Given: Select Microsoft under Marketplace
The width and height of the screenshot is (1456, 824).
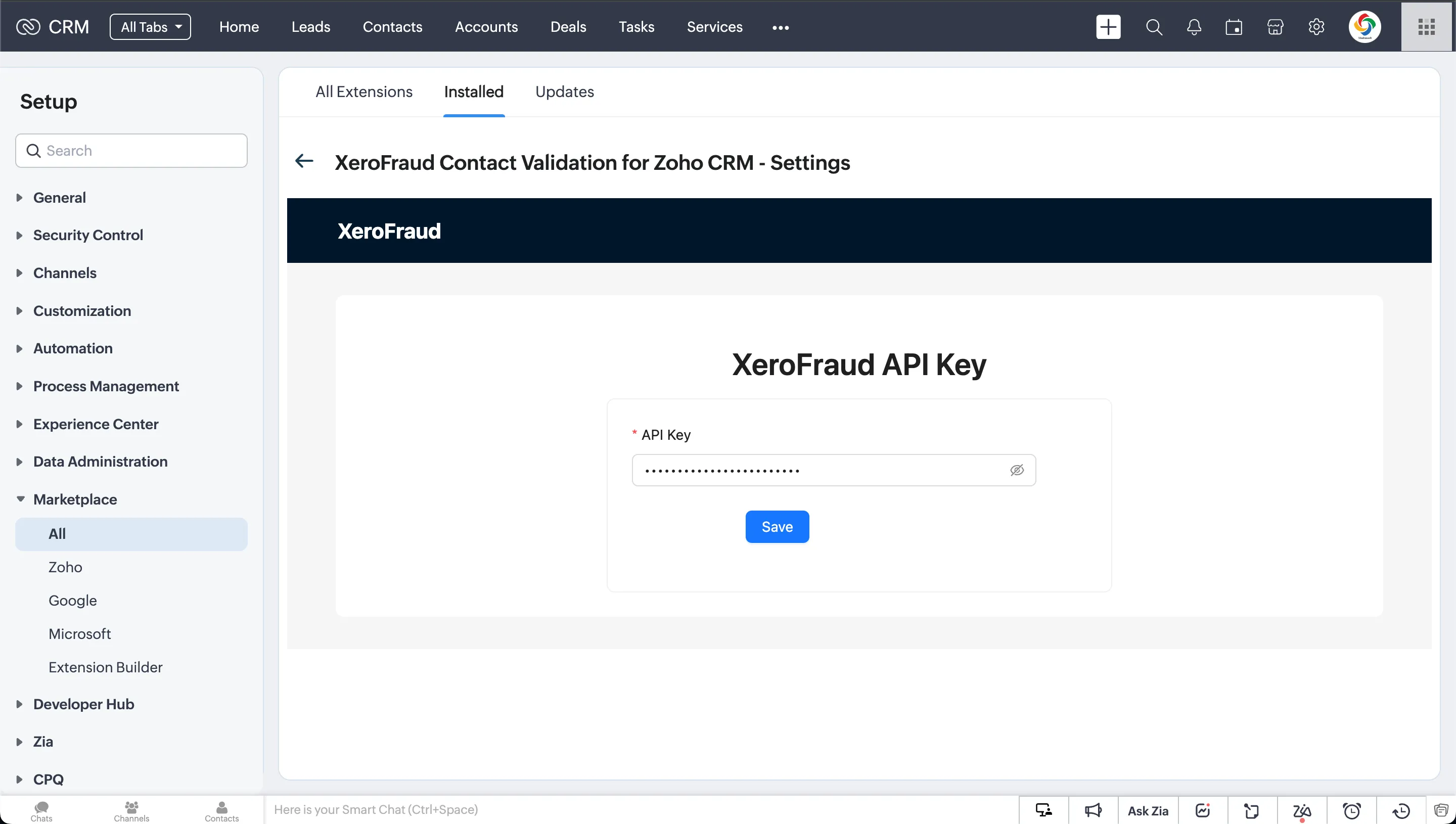Looking at the screenshot, I should pyautogui.click(x=79, y=634).
